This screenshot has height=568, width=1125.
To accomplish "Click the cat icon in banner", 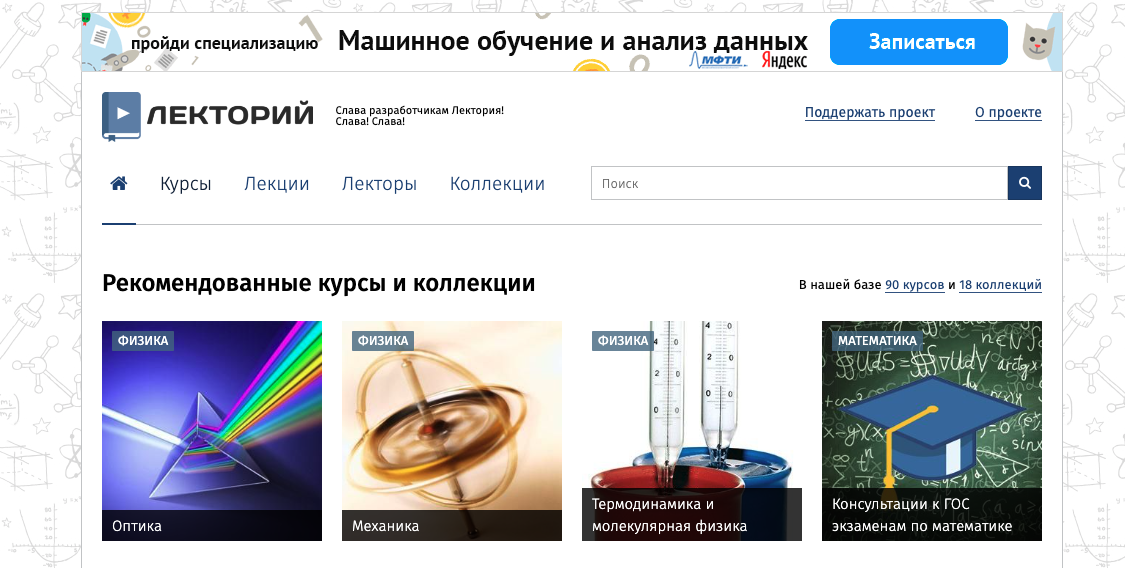I will 1034,42.
